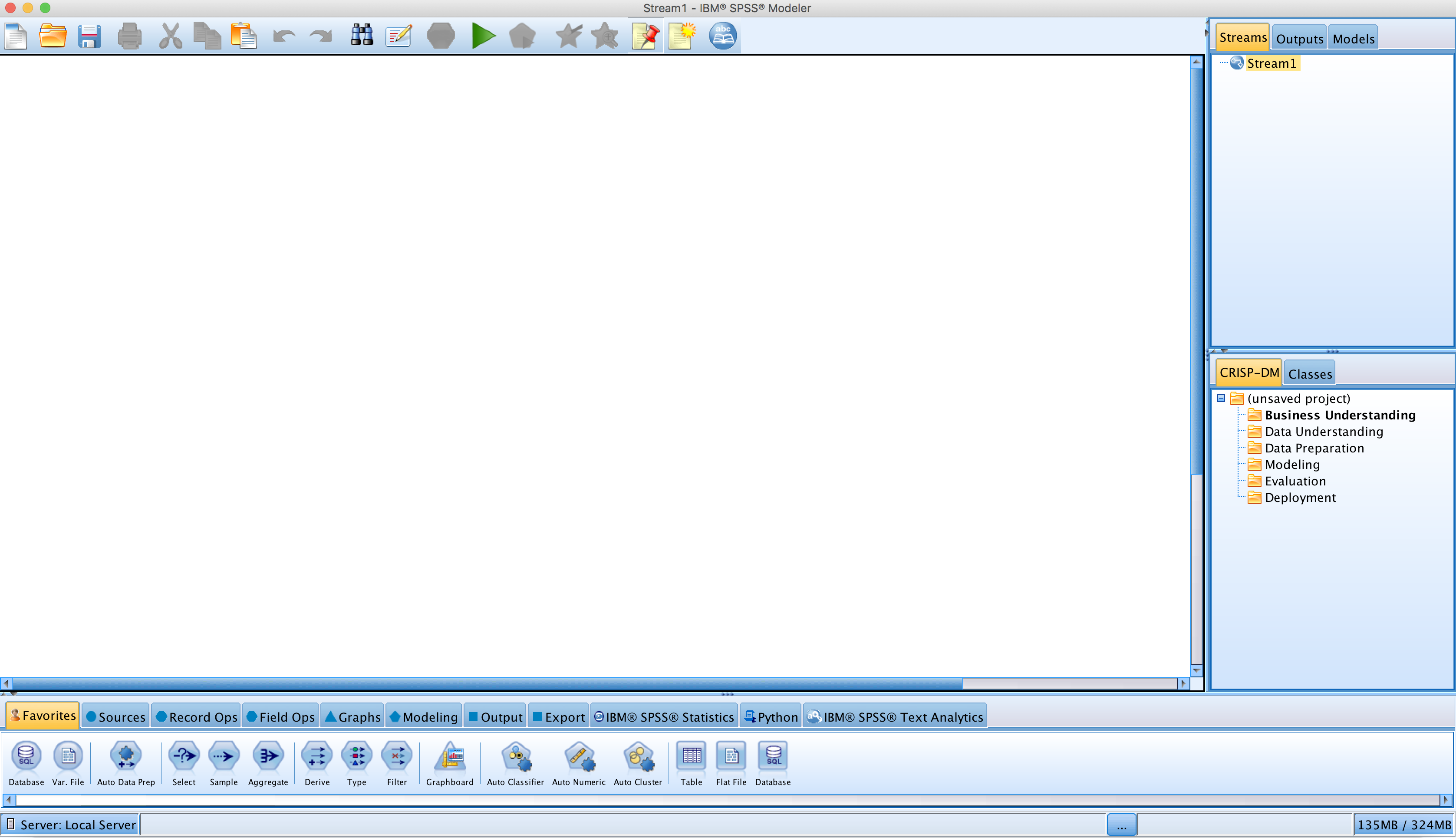Click the ellipsis button in status bar

coord(1121,825)
